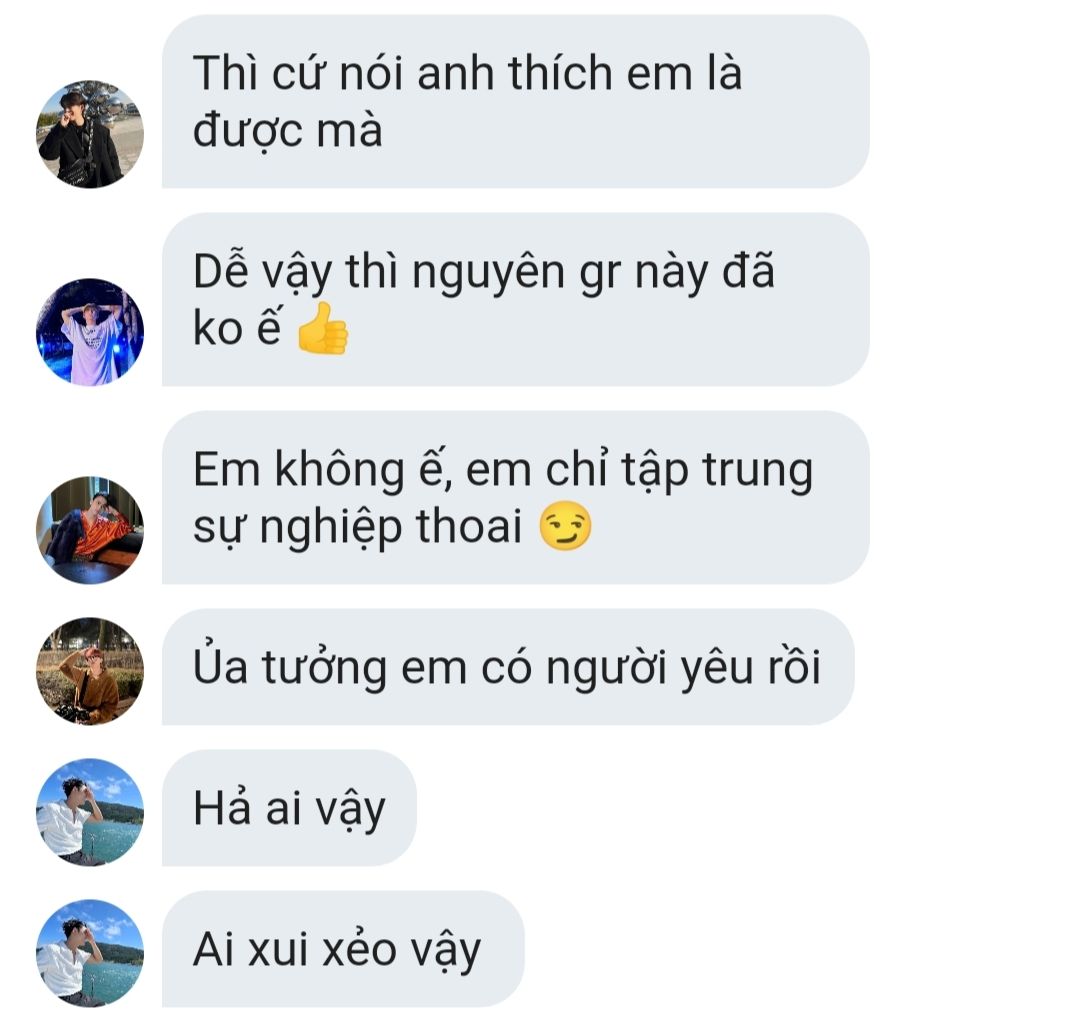Viewport: 1080px width, 1022px height.
Task: Select message 'Ủa tưởng em có người yêu rồi'
Action: pyautogui.click(x=508, y=667)
